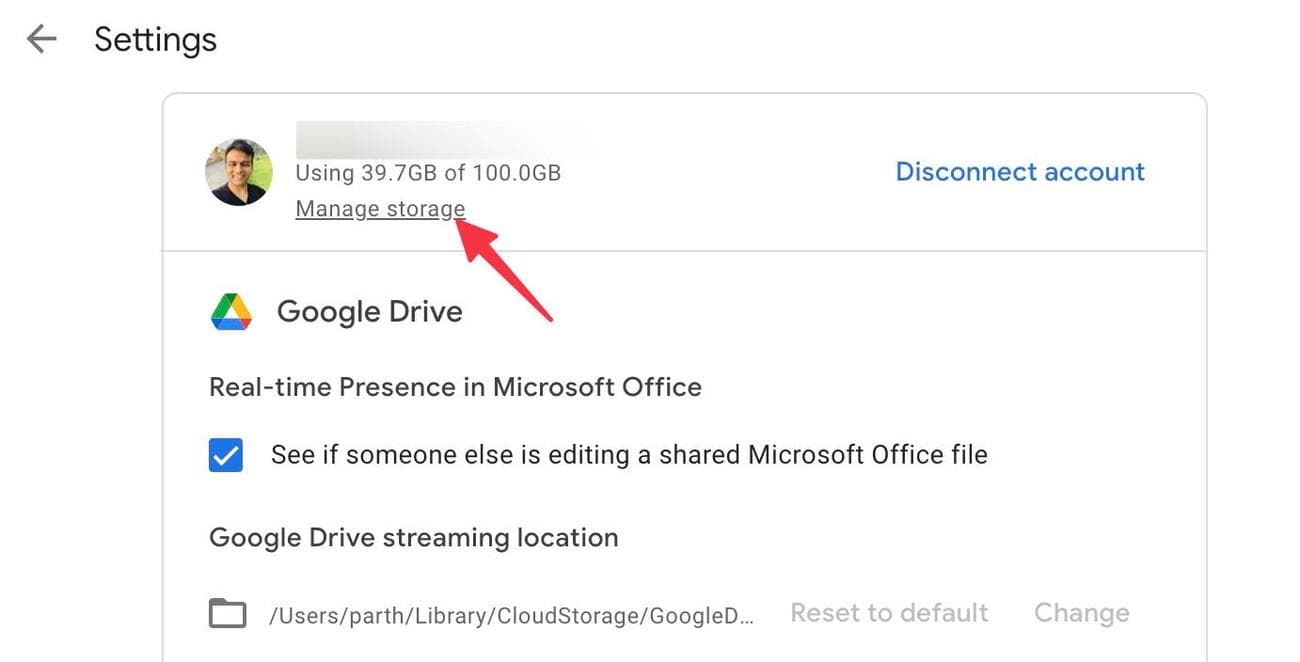Open Manage storage

click(x=380, y=208)
